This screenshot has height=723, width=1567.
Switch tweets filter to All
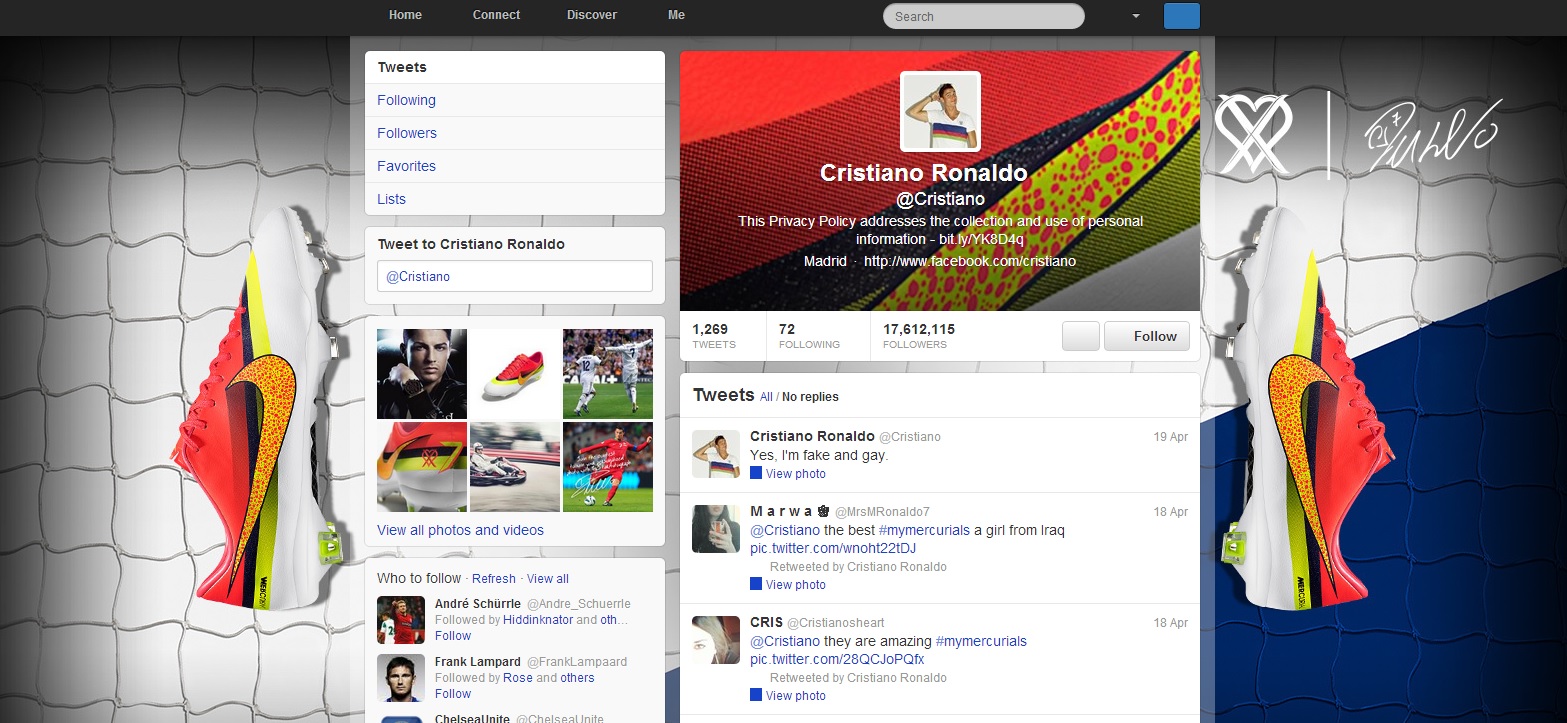pyautogui.click(x=766, y=397)
